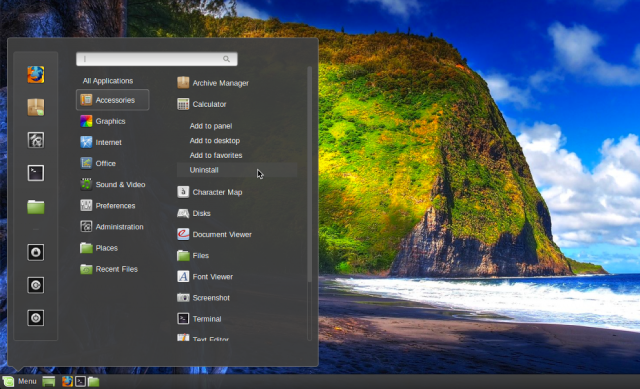Click the Terminal launcher in the bottom panel
This screenshot has height=389, width=640.
80,381
